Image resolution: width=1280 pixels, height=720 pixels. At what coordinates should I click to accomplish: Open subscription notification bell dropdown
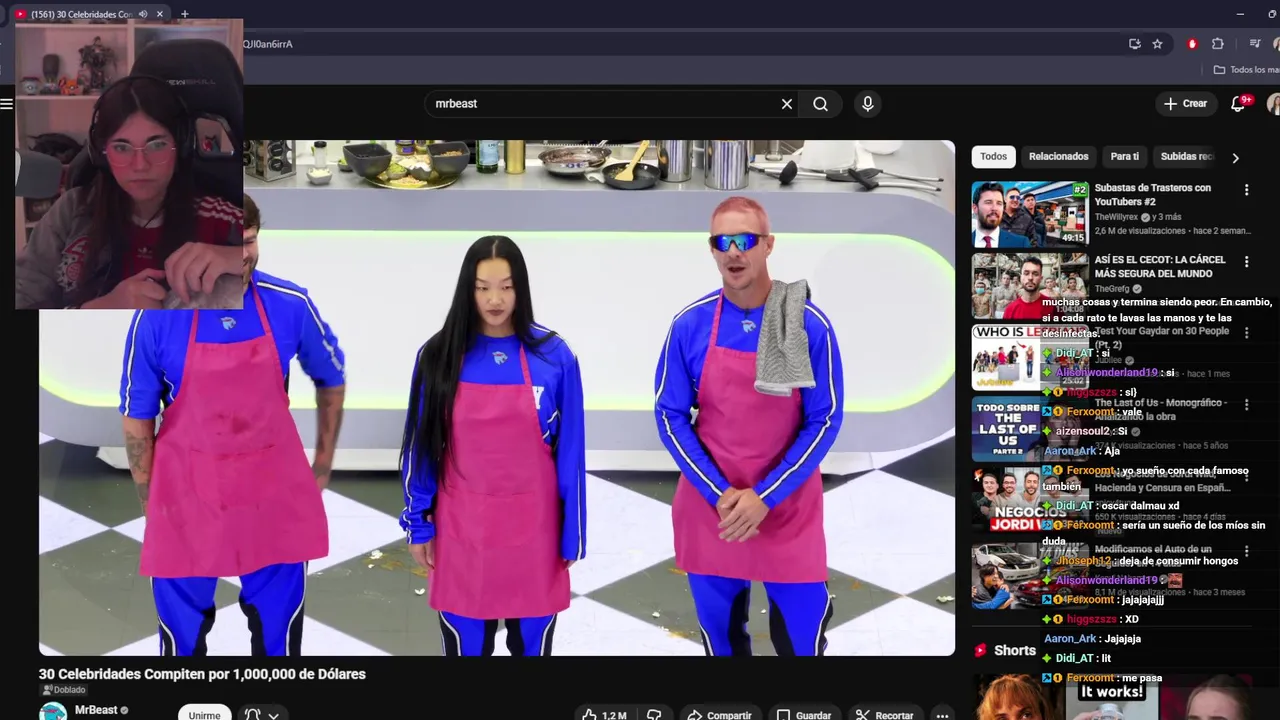(261, 715)
